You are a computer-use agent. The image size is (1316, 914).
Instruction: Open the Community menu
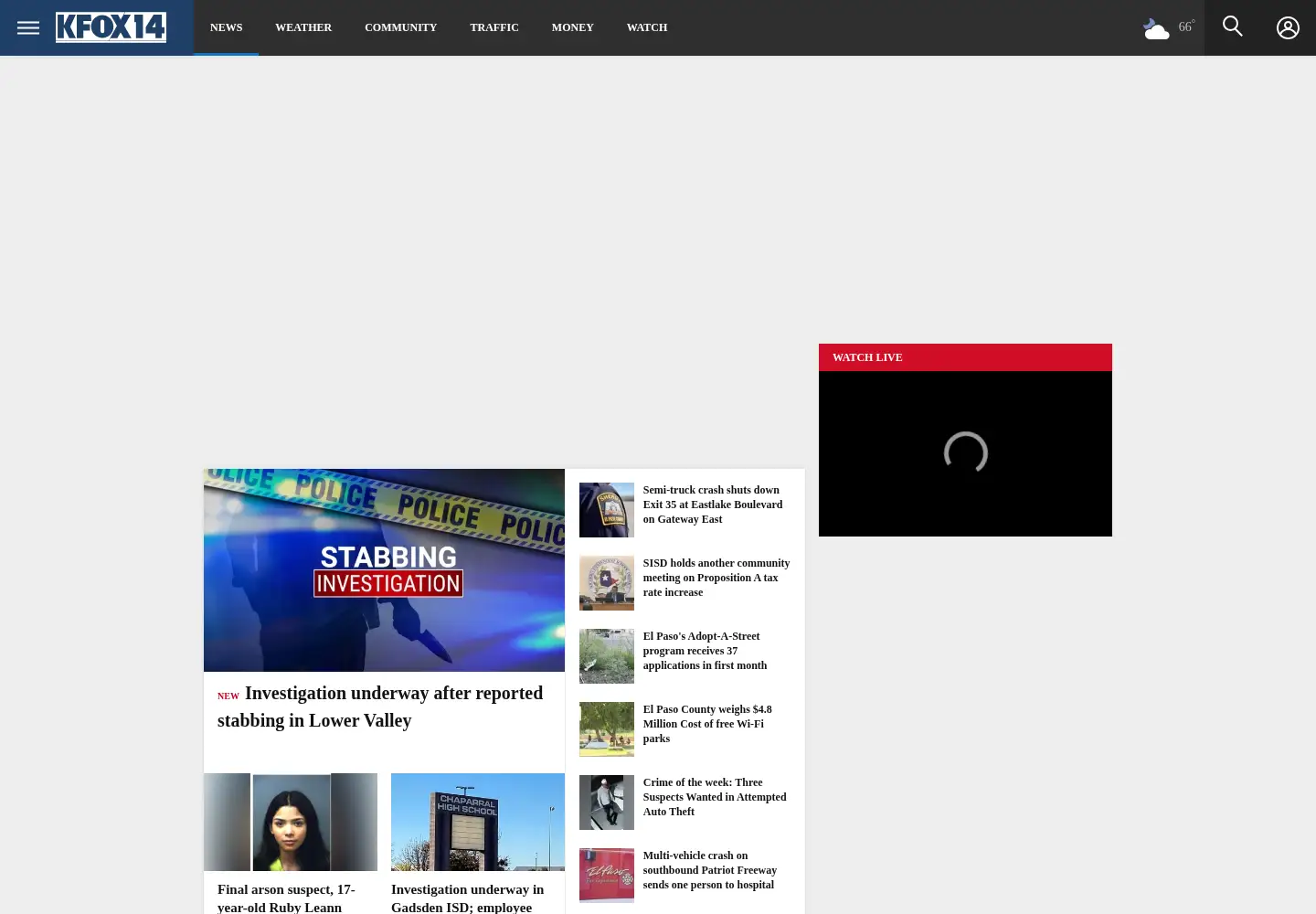(400, 27)
